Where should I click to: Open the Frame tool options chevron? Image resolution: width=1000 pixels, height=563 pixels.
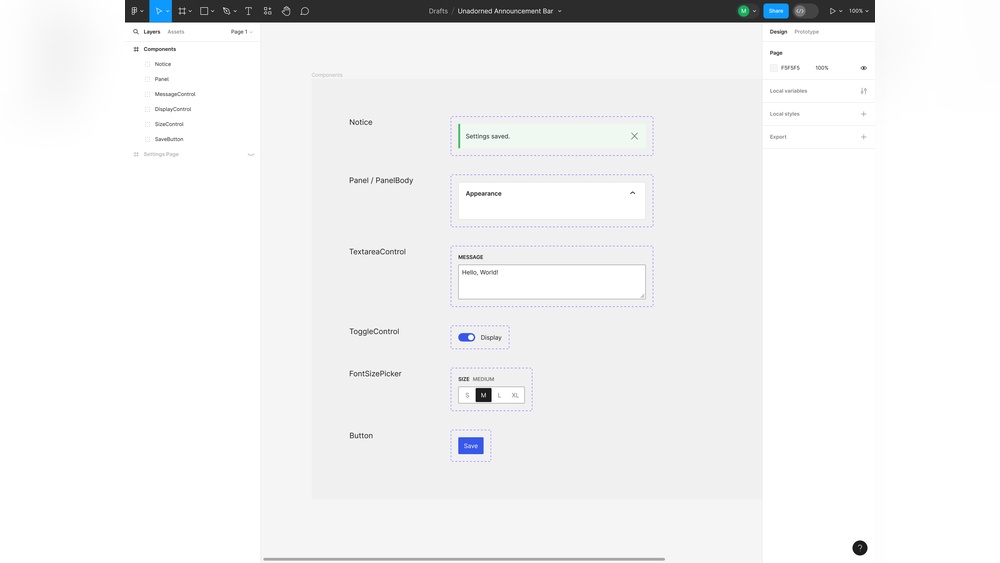tap(190, 11)
